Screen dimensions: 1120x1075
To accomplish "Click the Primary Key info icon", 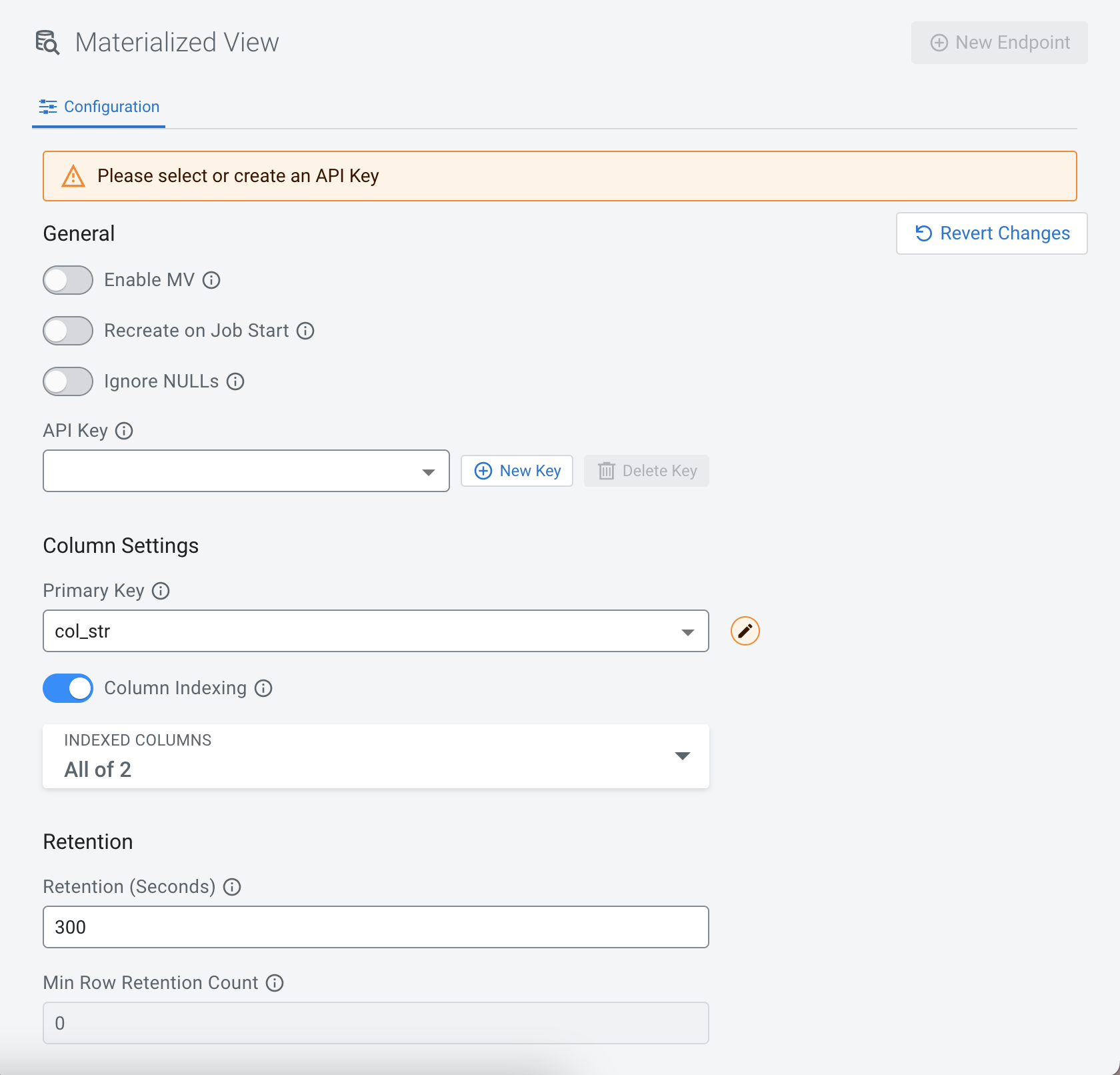I will pos(161,591).
